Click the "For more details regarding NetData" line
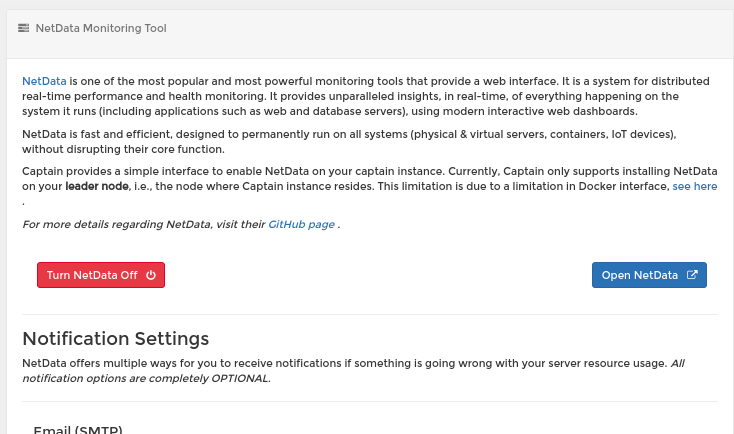 pyautogui.click(x=181, y=224)
